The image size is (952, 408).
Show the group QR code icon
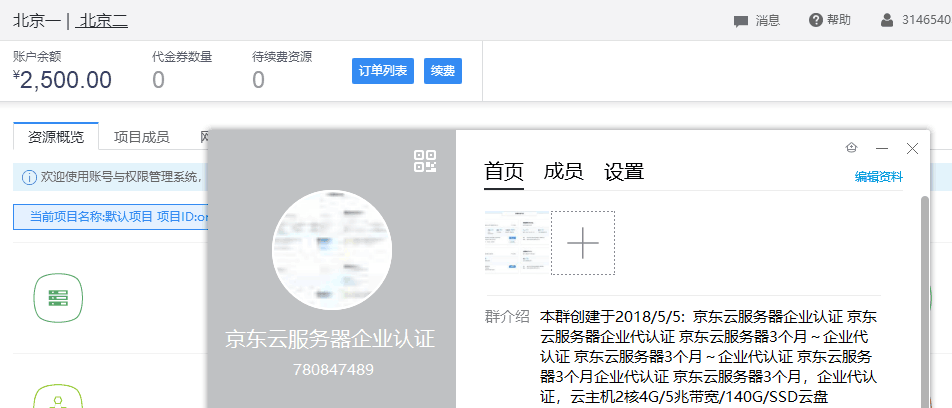(x=425, y=161)
